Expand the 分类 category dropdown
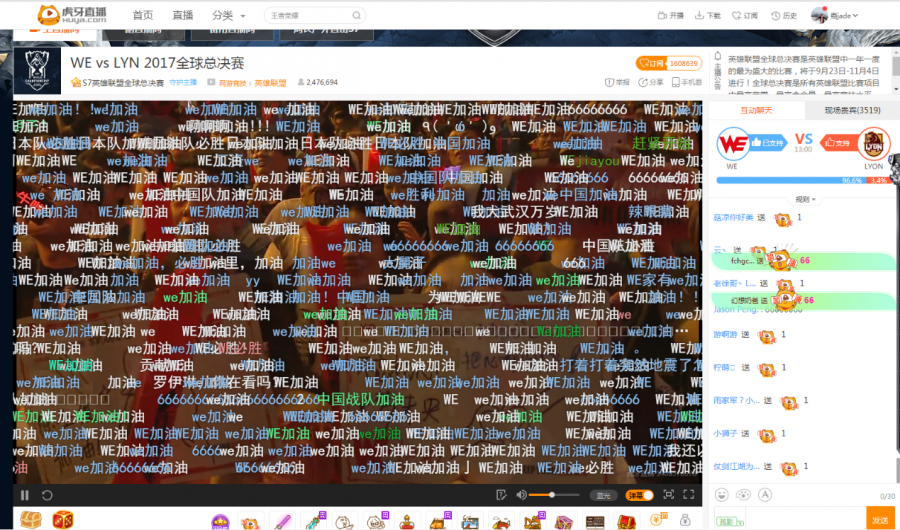The width and height of the screenshot is (900, 530). 228,16
